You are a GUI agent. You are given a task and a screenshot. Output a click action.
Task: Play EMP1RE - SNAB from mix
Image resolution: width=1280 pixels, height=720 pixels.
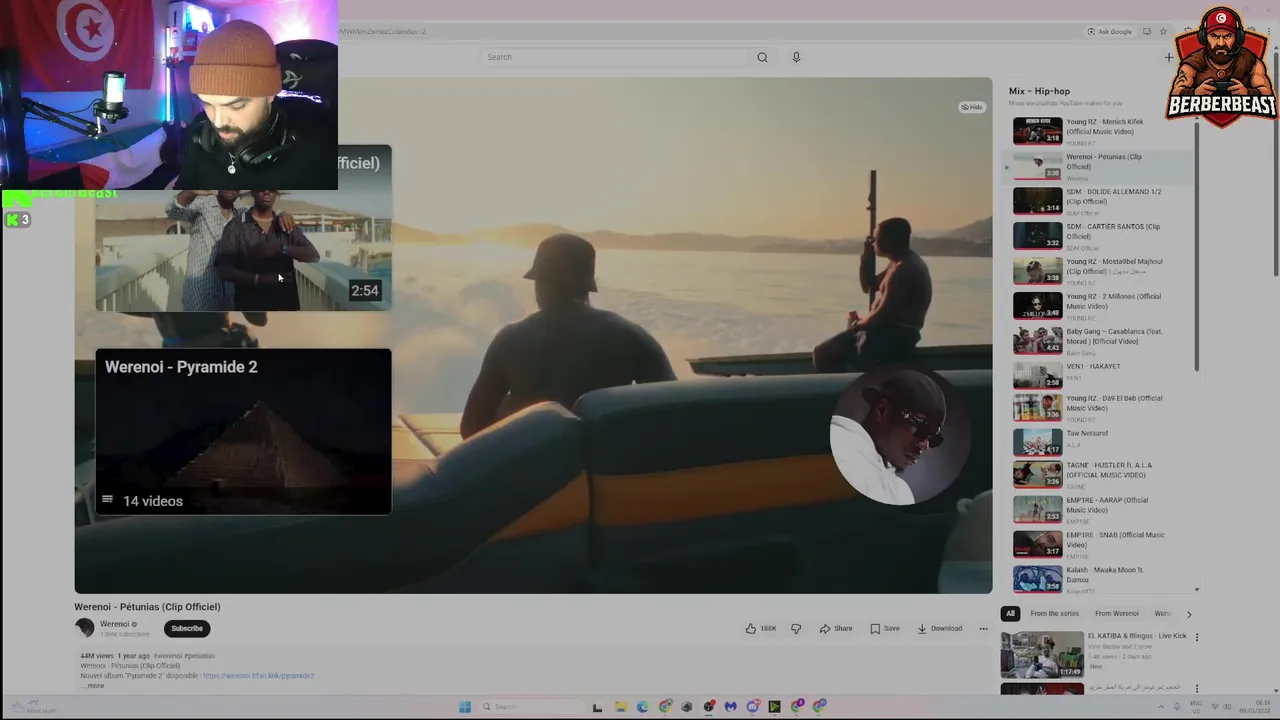(x=1100, y=545)
